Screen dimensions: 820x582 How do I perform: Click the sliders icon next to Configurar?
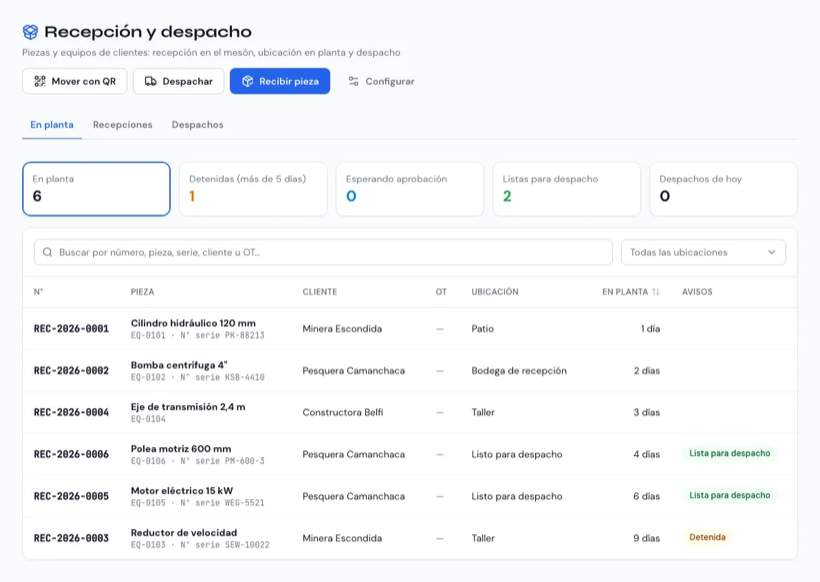[354, 81]
